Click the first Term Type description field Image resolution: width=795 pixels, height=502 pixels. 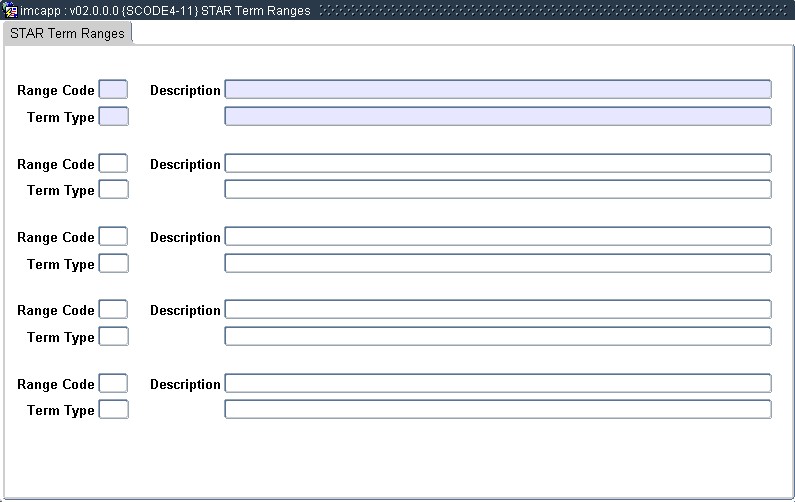pos(498,116)
